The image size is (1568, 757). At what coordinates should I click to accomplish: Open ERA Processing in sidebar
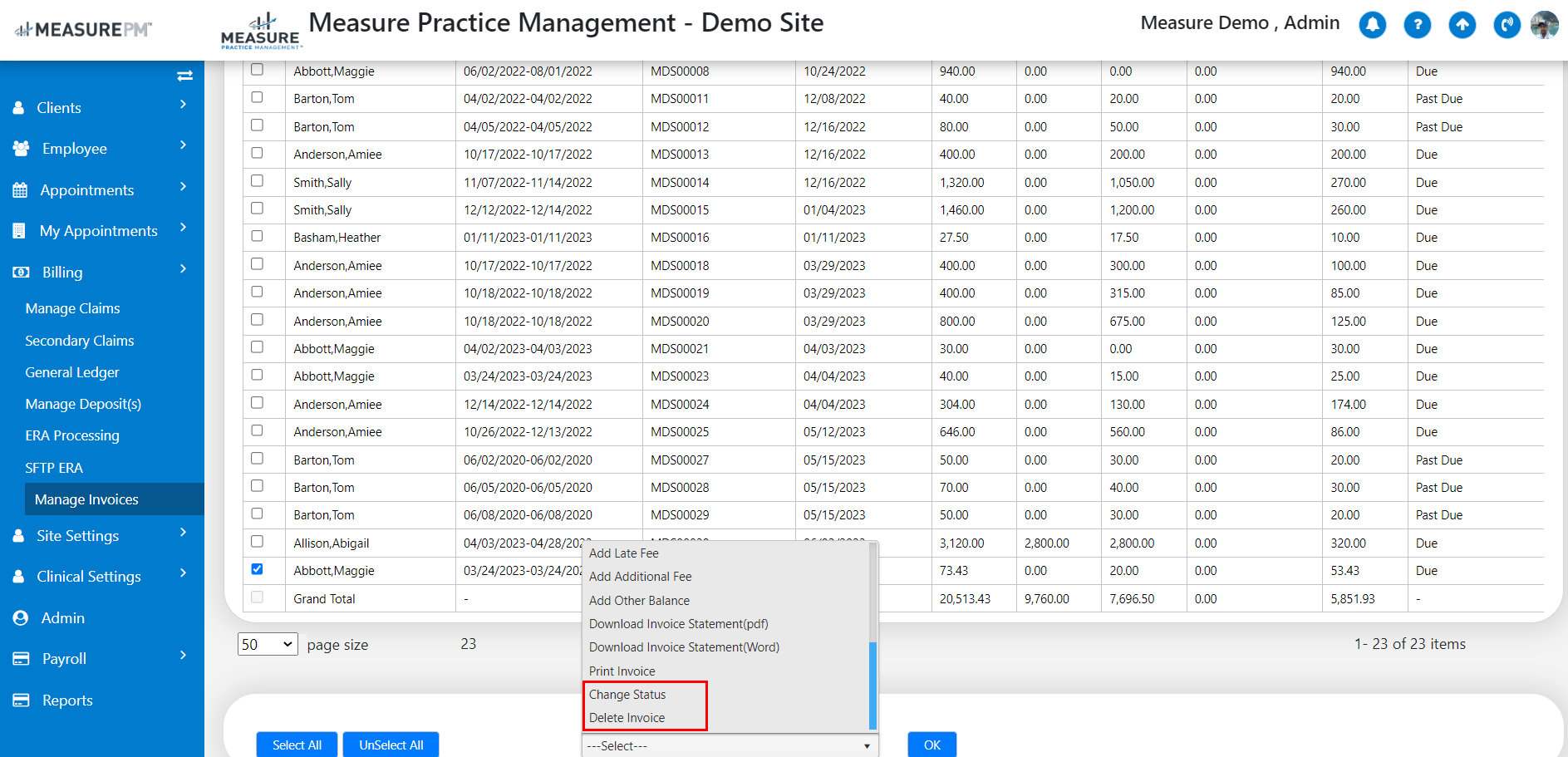(x=72, y=435)
